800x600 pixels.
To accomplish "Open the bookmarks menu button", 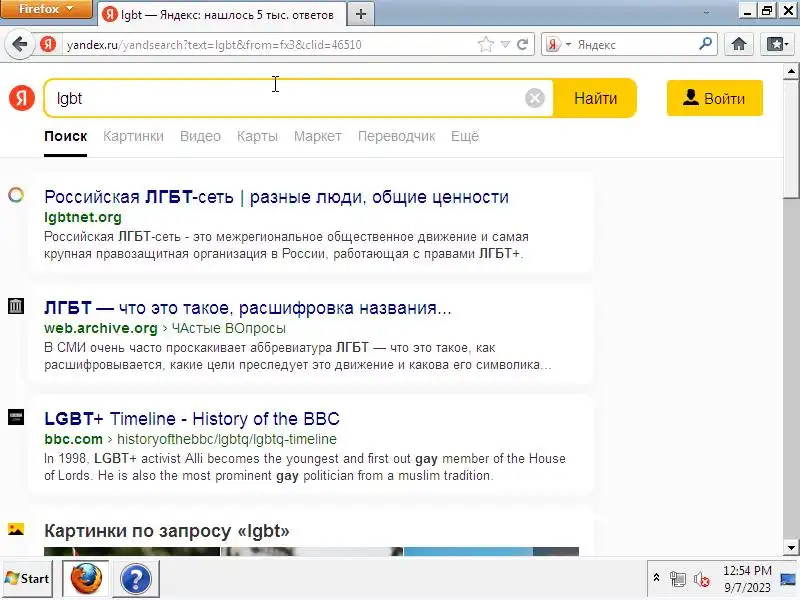I will click(x=778, y=44).
